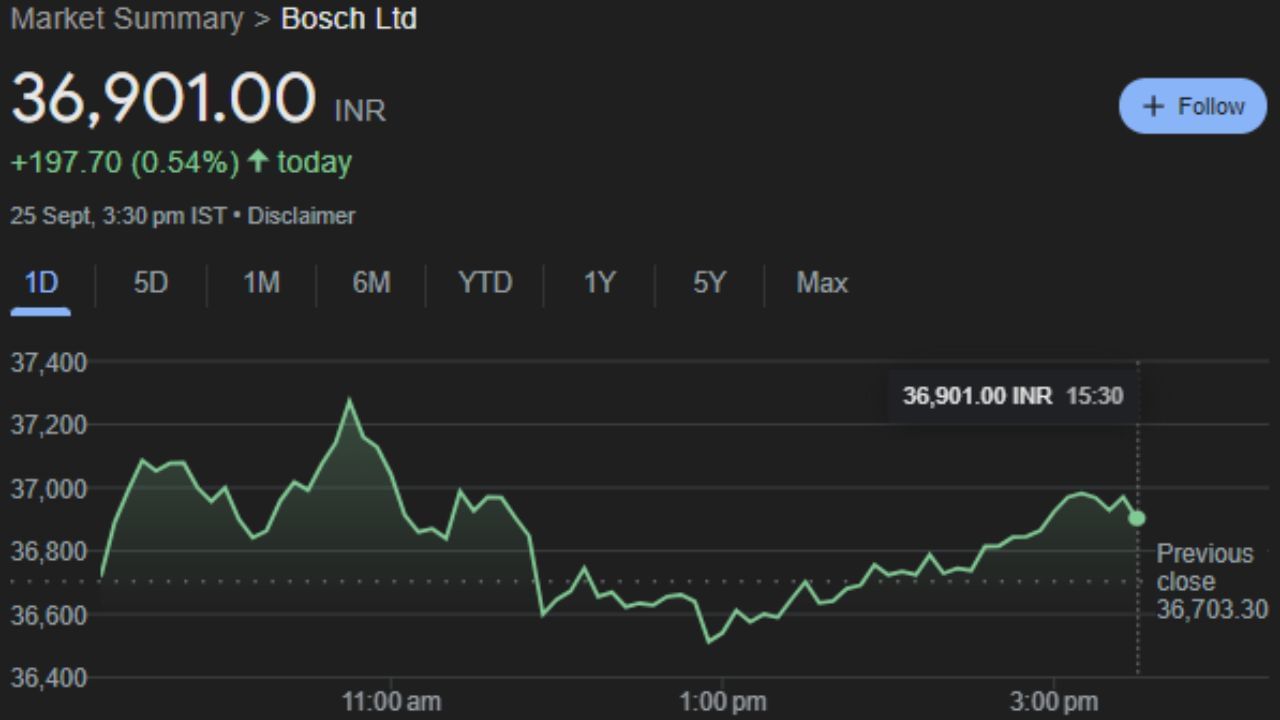
Task: Click the 37,000 y-axis label
Action: 48,488
